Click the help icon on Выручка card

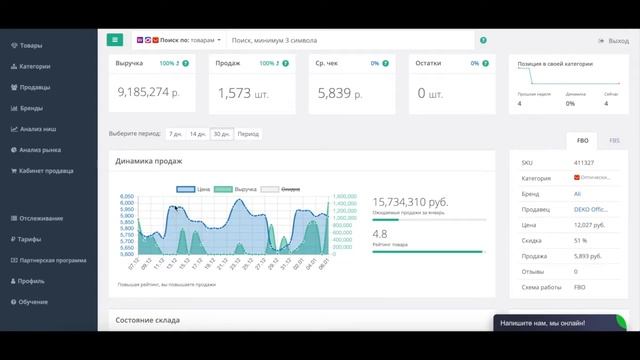[186, 63]
